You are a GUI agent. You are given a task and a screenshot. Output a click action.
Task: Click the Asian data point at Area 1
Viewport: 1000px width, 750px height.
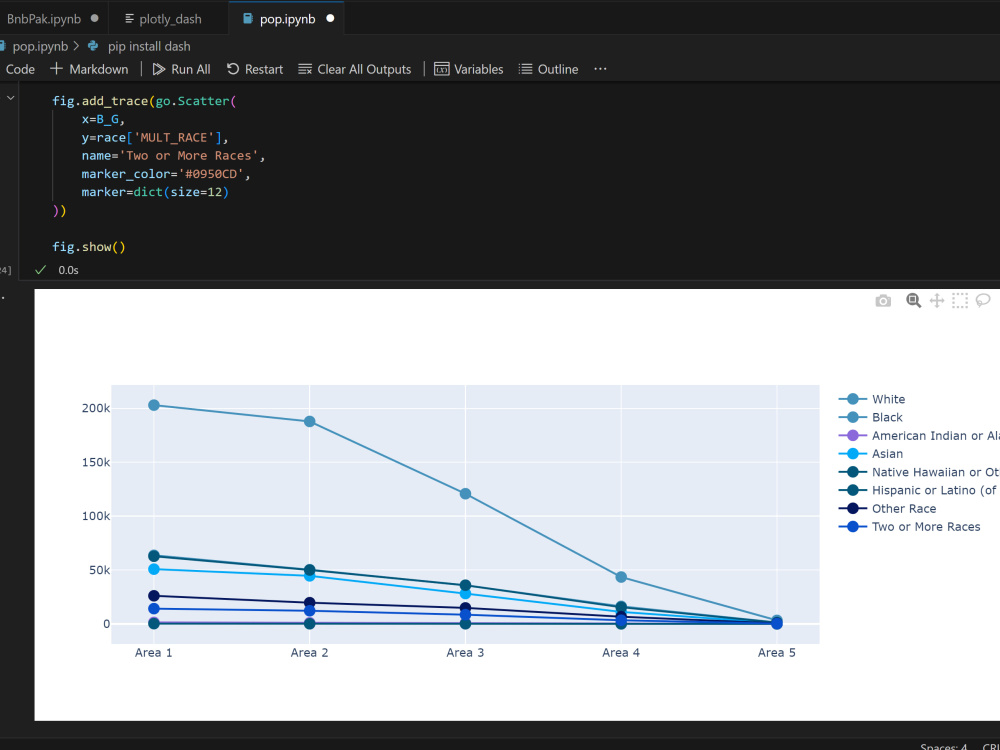pyautogui.click(x=154, y=569)
